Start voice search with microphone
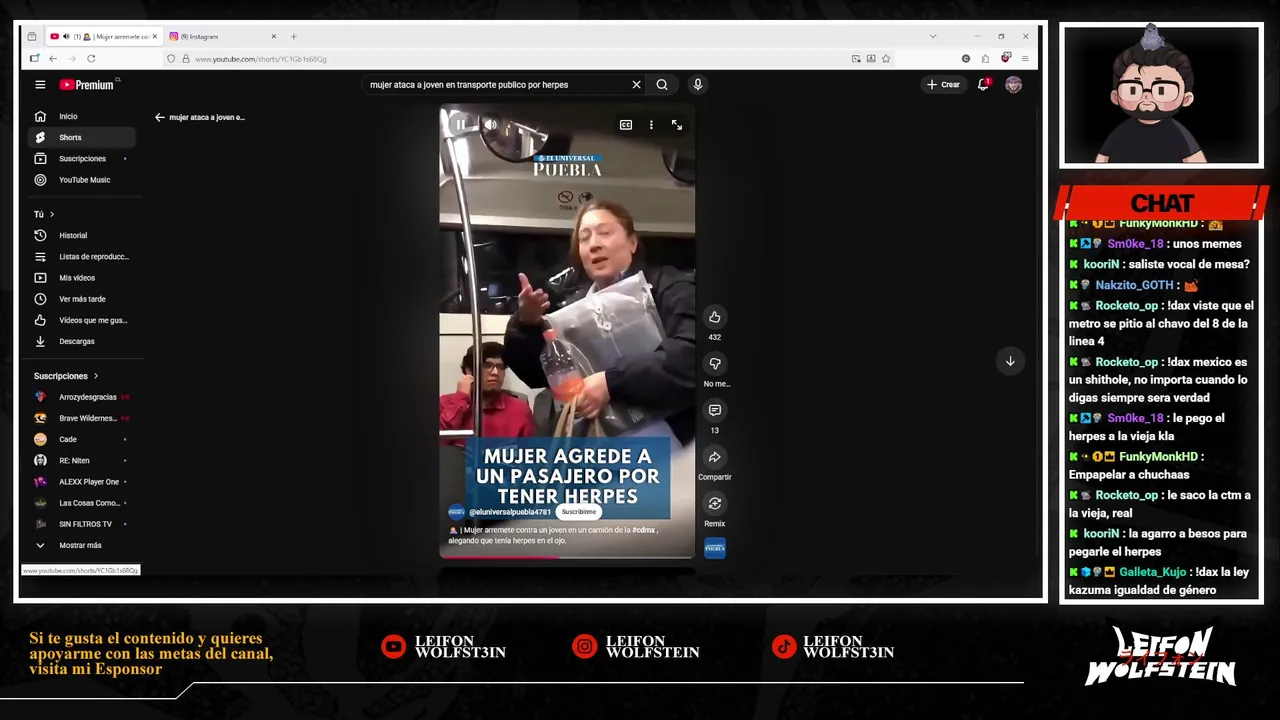Image resolution: width=1280 pixels, height=720 pixels. coord(698,85)
